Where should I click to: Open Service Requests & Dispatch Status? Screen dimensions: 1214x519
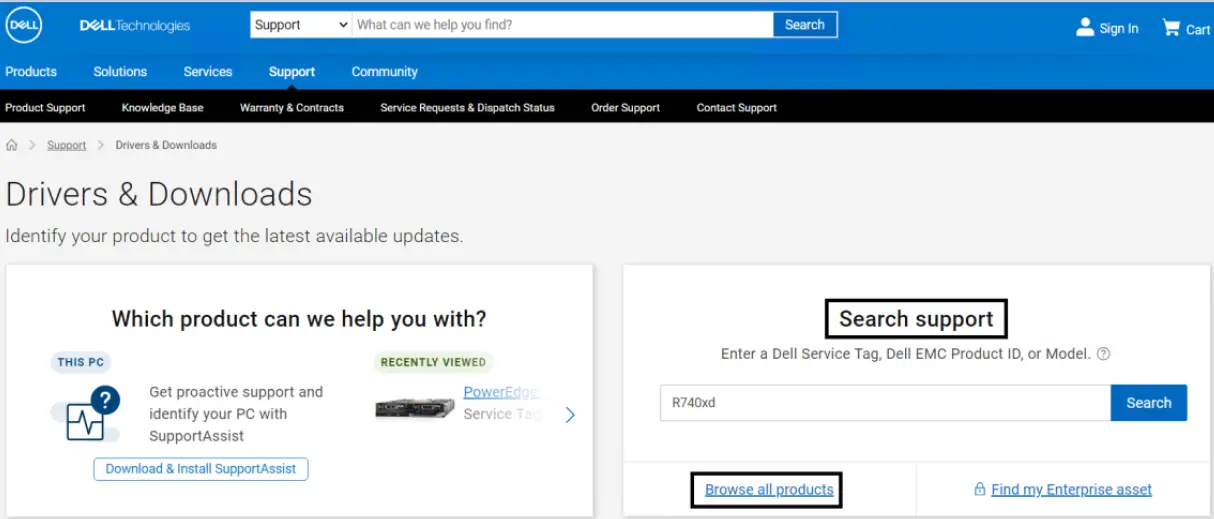467,108
